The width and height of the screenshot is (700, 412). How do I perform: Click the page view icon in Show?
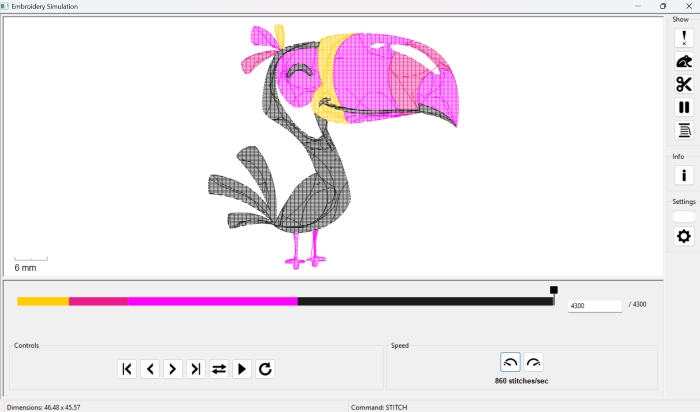tap(684, 131)
